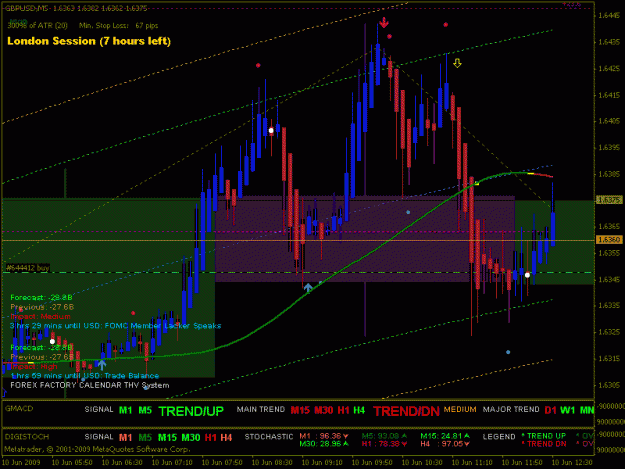The width and height of the screenshot is (625, 469).
Task: Click the 'M1 : 96.36' stochastic value
Action: (324, 436)
